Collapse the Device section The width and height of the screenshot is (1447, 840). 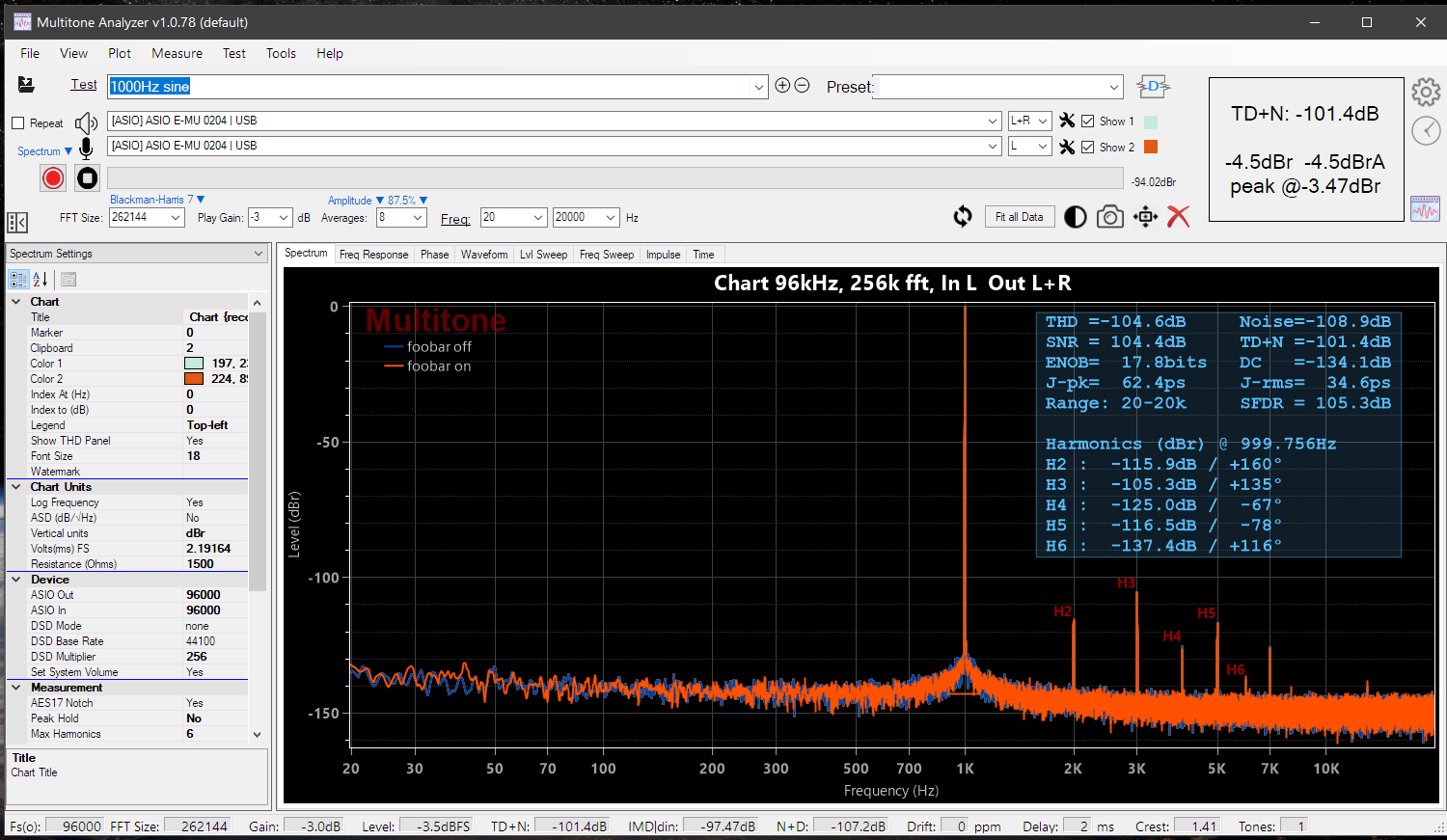tap(16, 580)
